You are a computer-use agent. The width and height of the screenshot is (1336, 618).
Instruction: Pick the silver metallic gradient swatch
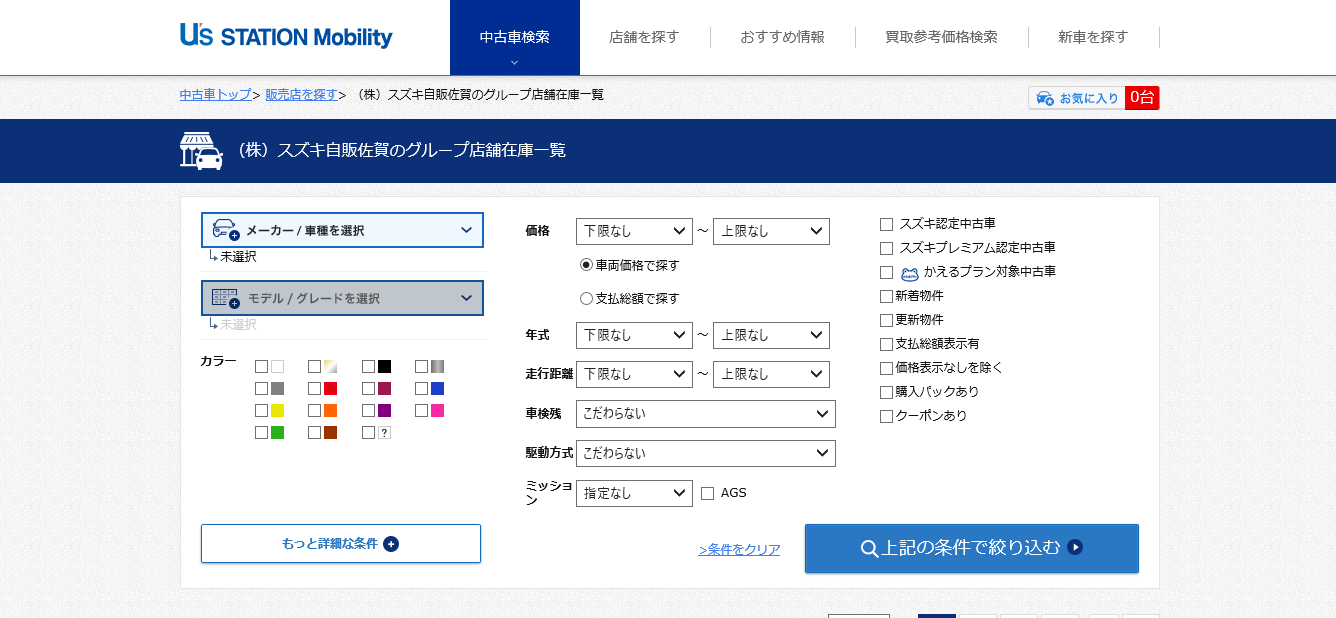437,367
